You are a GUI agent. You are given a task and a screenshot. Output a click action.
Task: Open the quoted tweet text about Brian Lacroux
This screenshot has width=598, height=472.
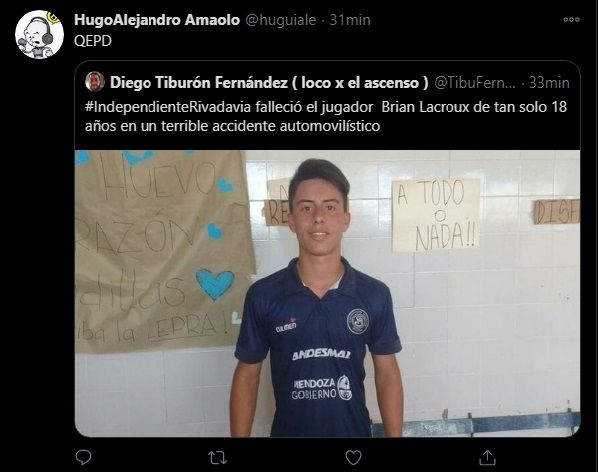tap(326, 116)
